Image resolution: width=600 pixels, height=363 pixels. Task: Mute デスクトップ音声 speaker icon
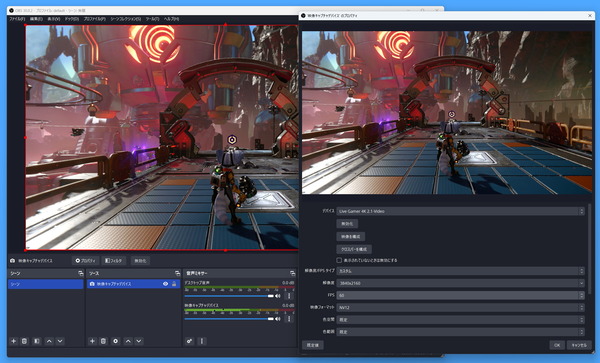click(x=278, y=296)
